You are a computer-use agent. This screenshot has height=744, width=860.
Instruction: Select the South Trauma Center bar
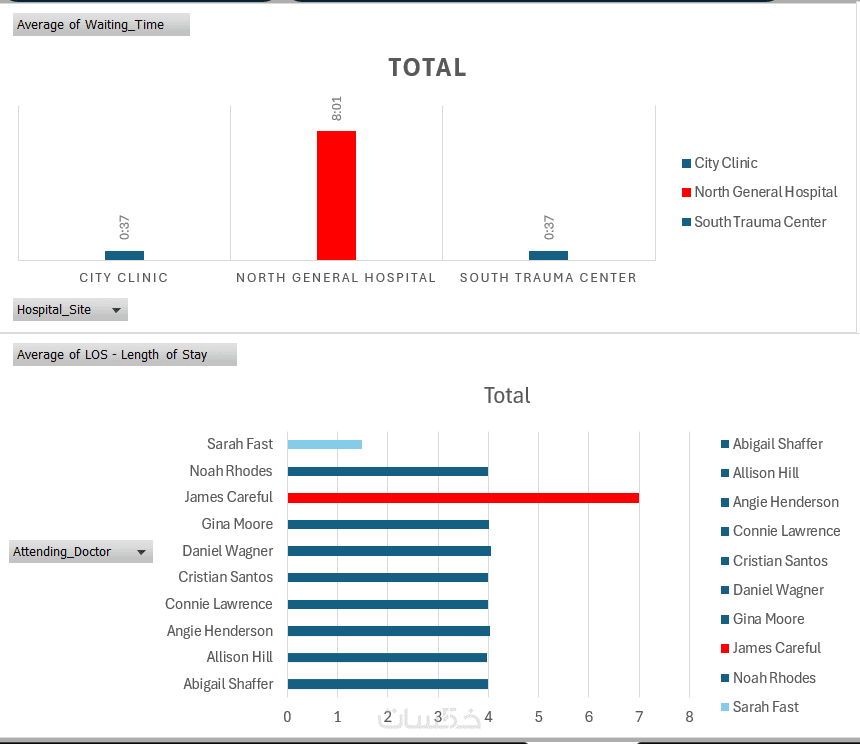[x=548, y=255]
